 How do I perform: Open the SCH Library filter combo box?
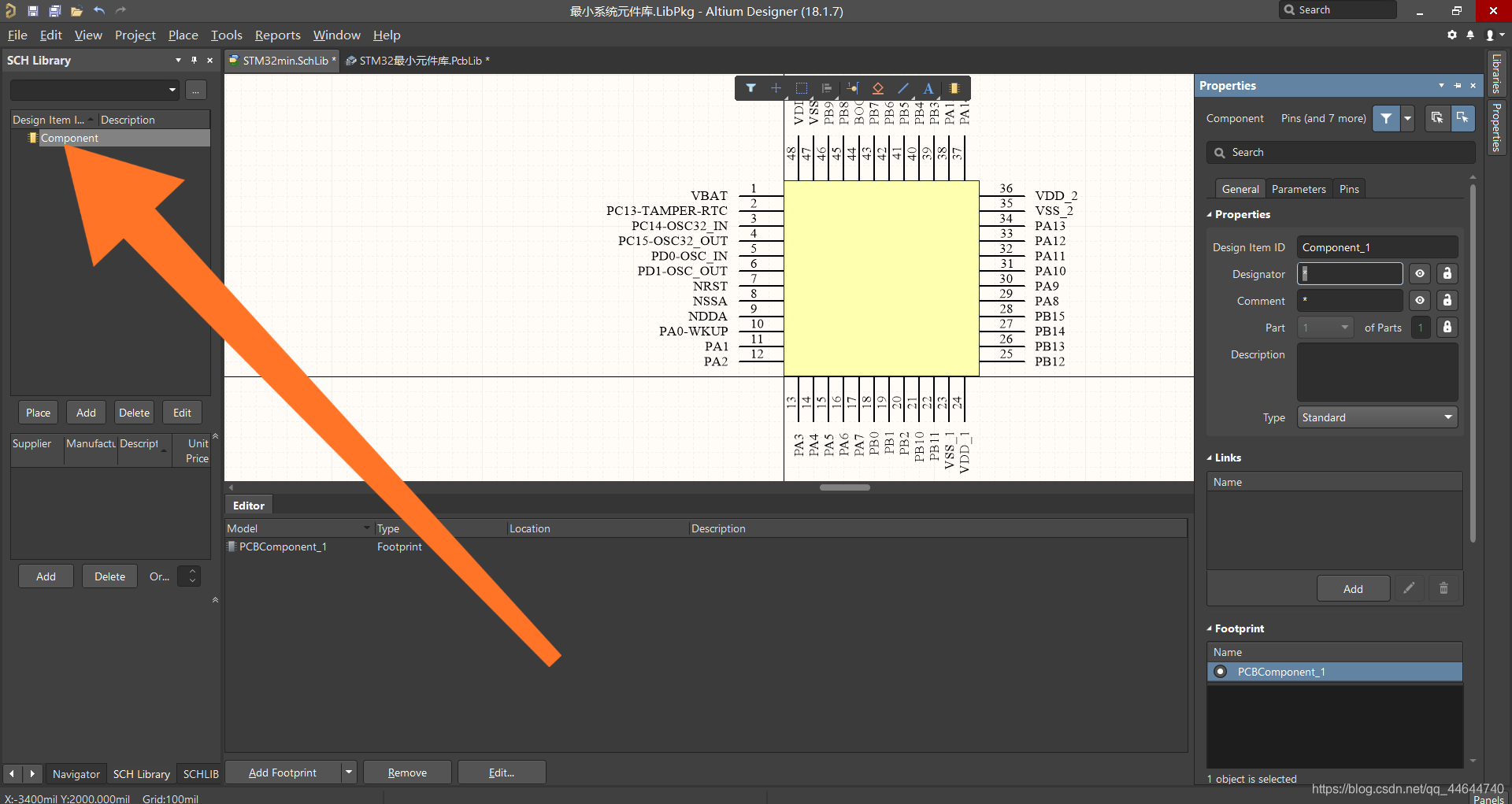(94, 90)
